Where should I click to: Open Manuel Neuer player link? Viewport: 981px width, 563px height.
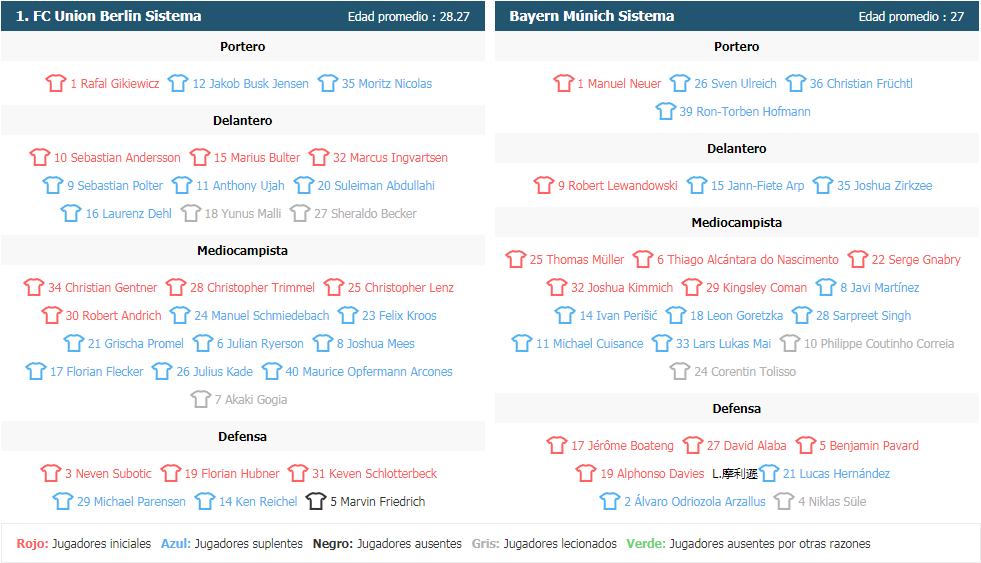[619, 83]
